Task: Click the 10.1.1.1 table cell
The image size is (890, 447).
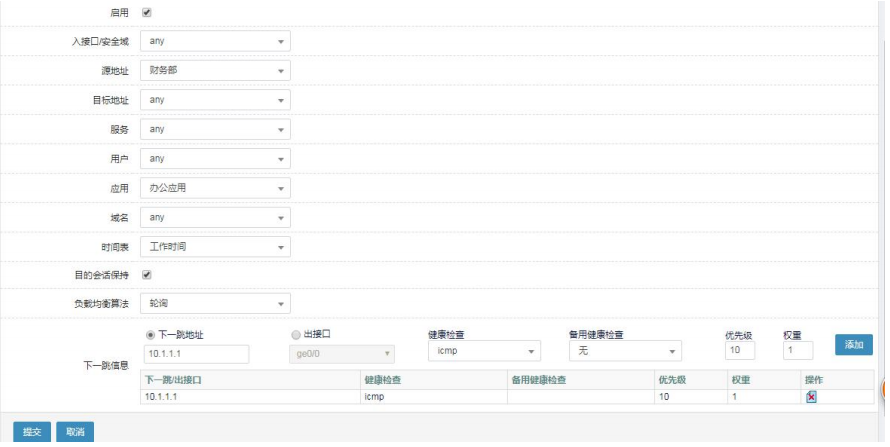Action: (x=250, y=397)
